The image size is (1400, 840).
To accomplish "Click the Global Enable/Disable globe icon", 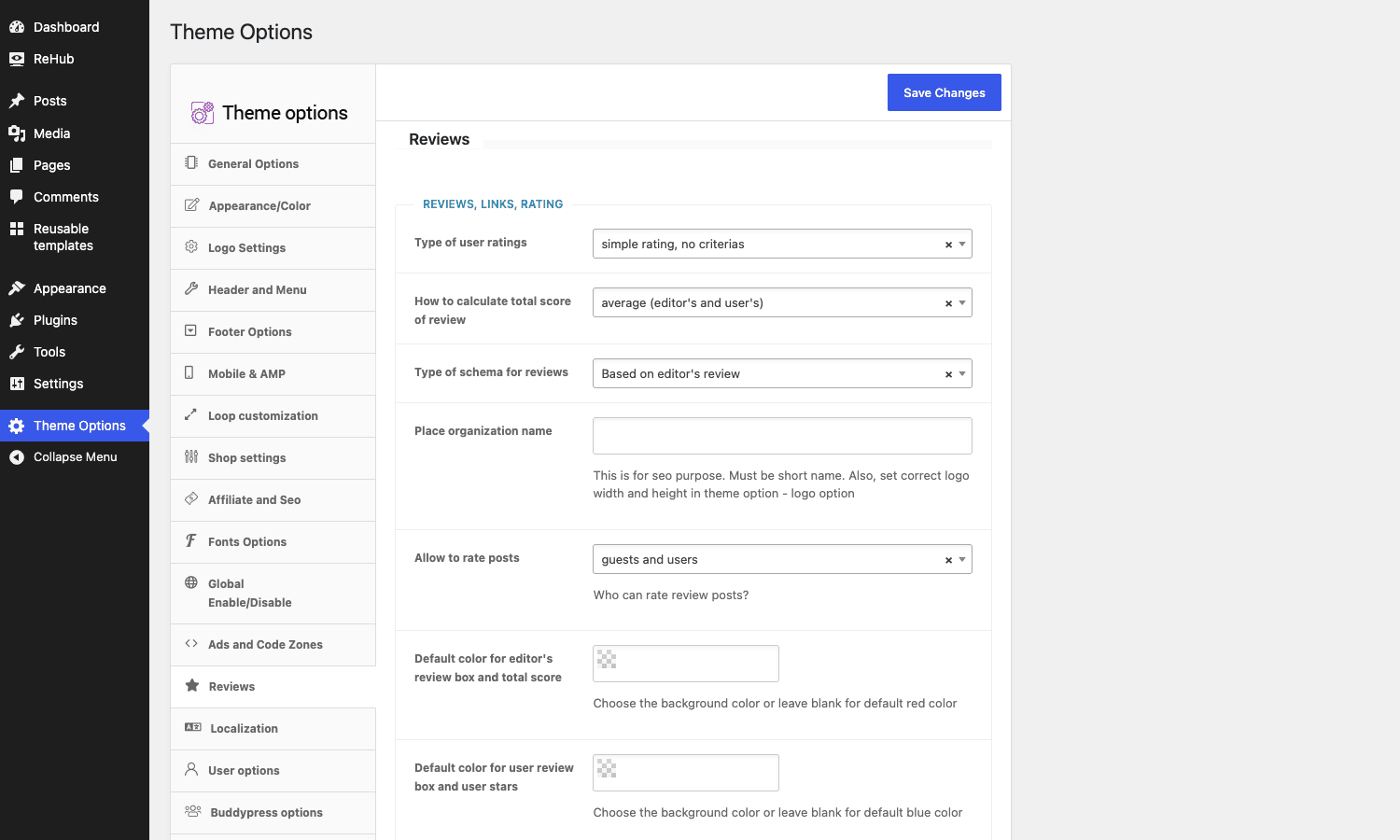I will pyautogui.click(x=191, y=582).
